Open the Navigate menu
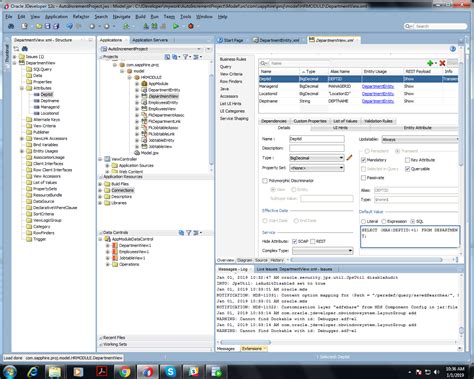The height and width of the screenshot is (379, 474). (x=121, y=16)
